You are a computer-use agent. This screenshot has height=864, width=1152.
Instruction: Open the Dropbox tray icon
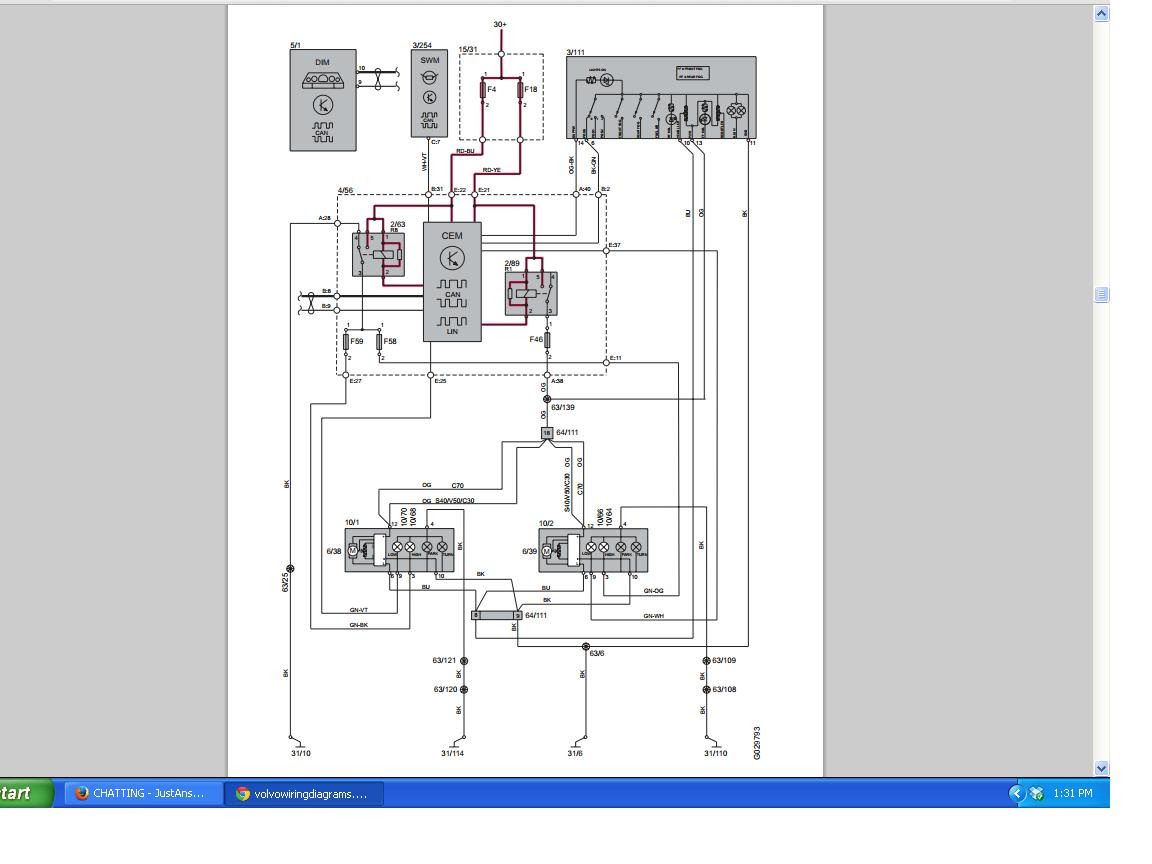[x=1037, y=793]
